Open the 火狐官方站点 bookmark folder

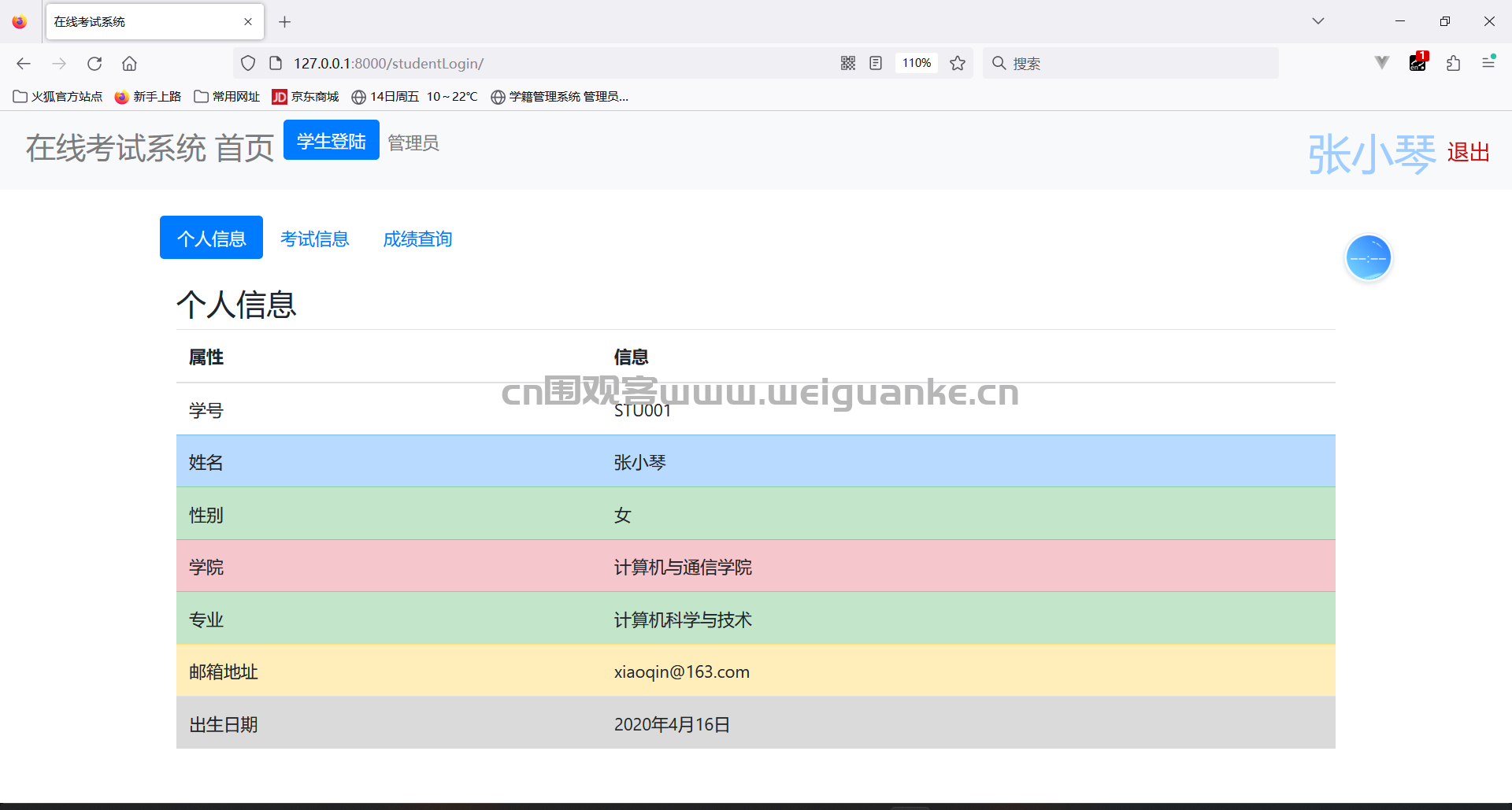[58, 97]
